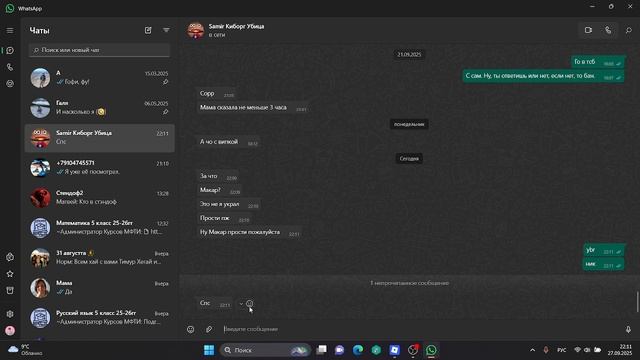
Task: Click the Сегодня date label
Action: [x=409, y=158]
